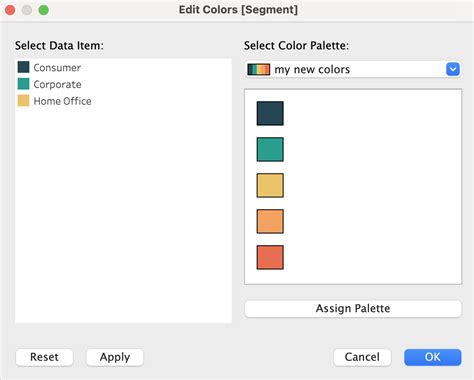Click the 'my new colors' palette name
474x380 pixels.
[x=312, y=69]
